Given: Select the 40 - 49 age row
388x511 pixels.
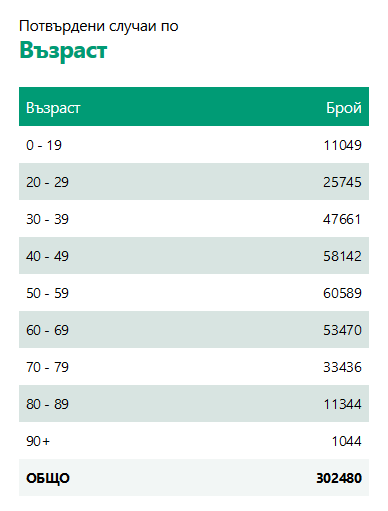Looking at the screenshot, I should click(194, 256).
